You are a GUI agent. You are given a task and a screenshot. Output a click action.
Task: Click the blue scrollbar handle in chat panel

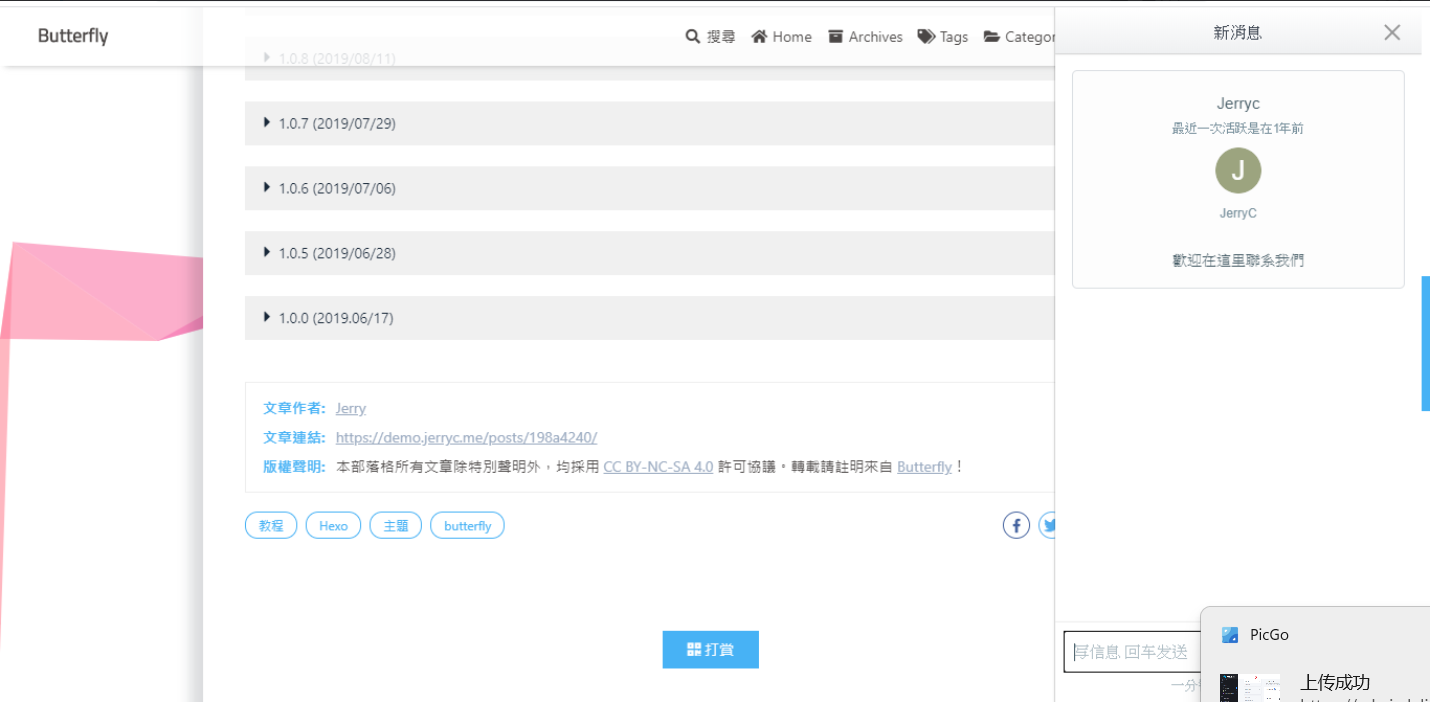click(x=1426, y=344)
